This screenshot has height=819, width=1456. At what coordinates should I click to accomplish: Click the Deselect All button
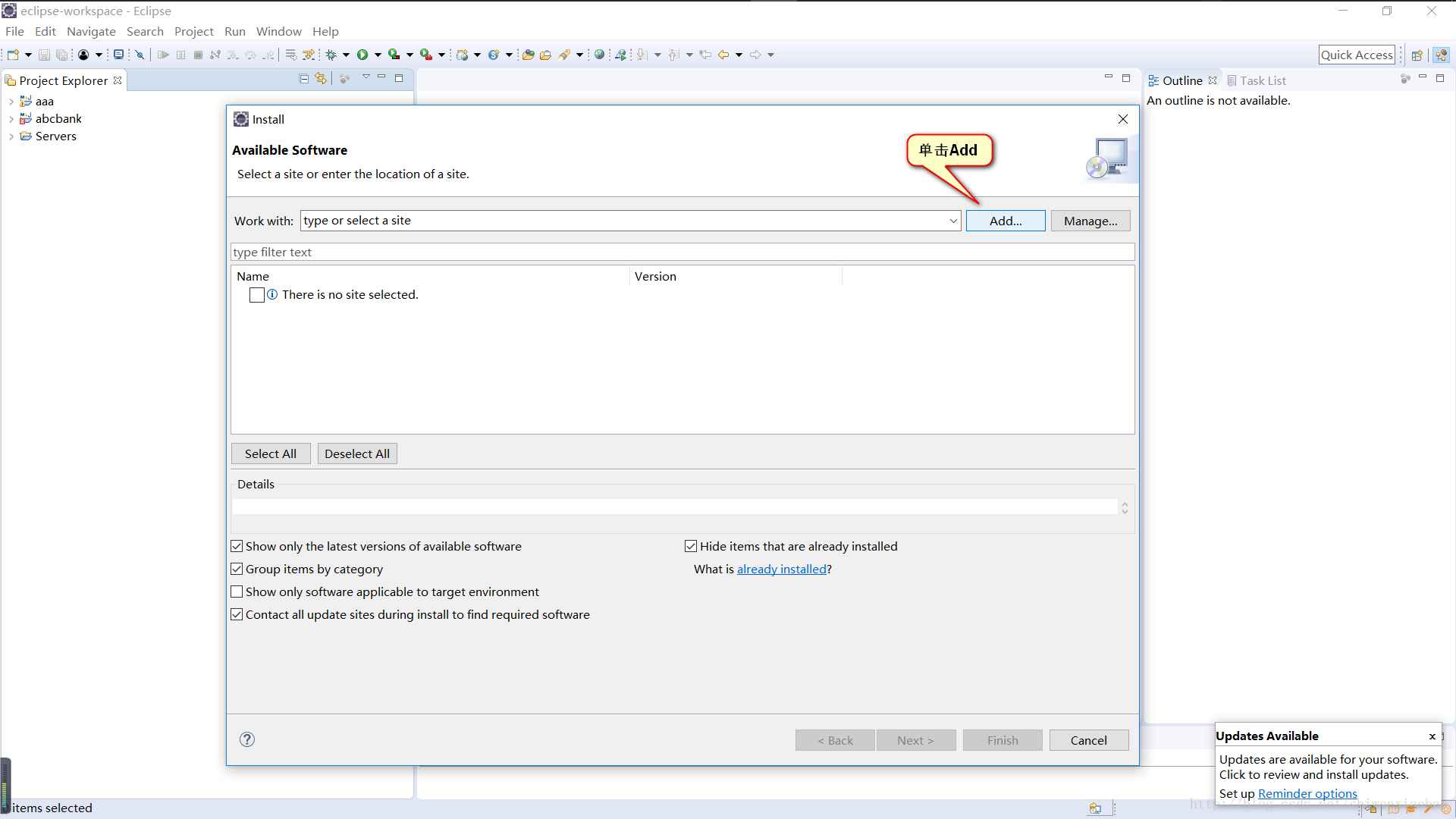pos(357,453)
